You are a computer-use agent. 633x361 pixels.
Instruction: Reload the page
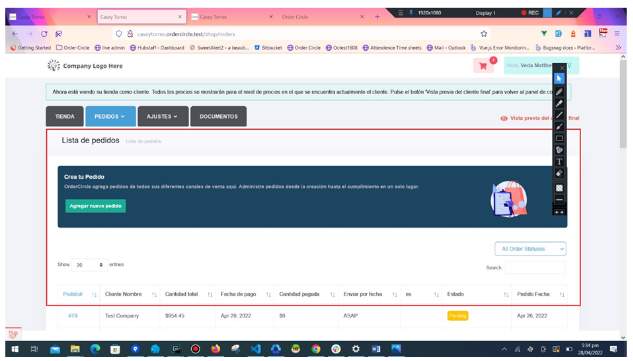44,34
